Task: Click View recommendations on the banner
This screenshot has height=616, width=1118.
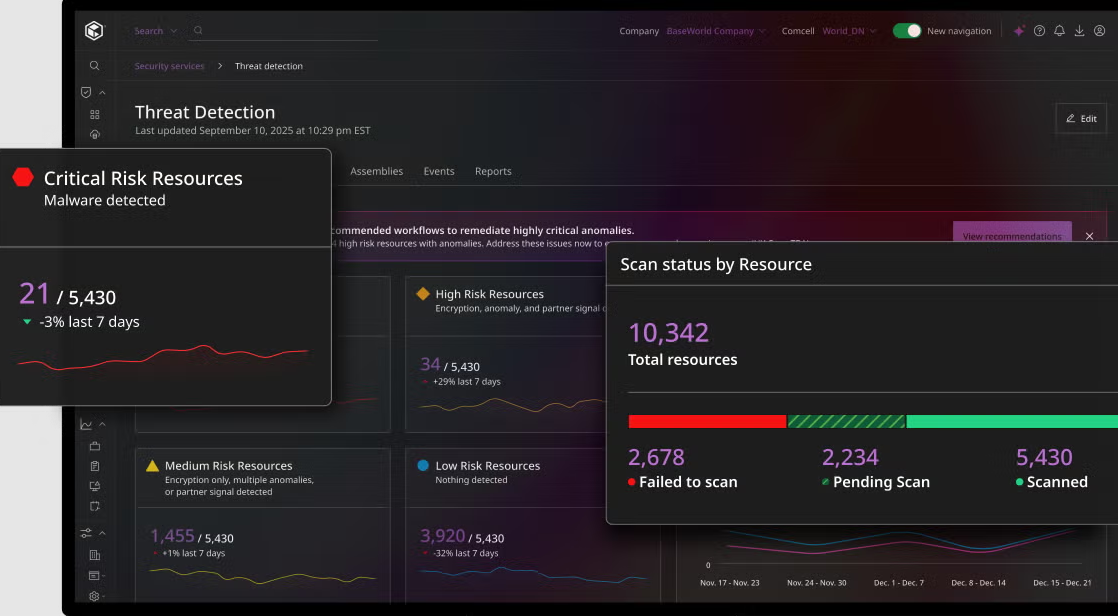Action: pyautogui.click(x=1012, y=235)
